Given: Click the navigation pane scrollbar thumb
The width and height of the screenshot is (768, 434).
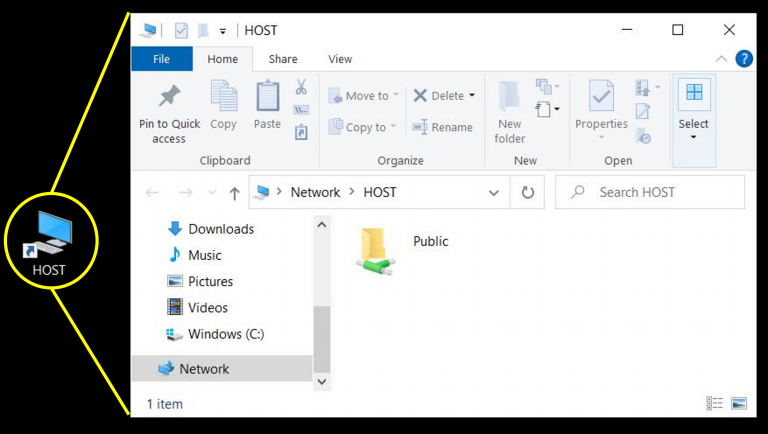Looking at the screenshot, I should tap(322, 339).
